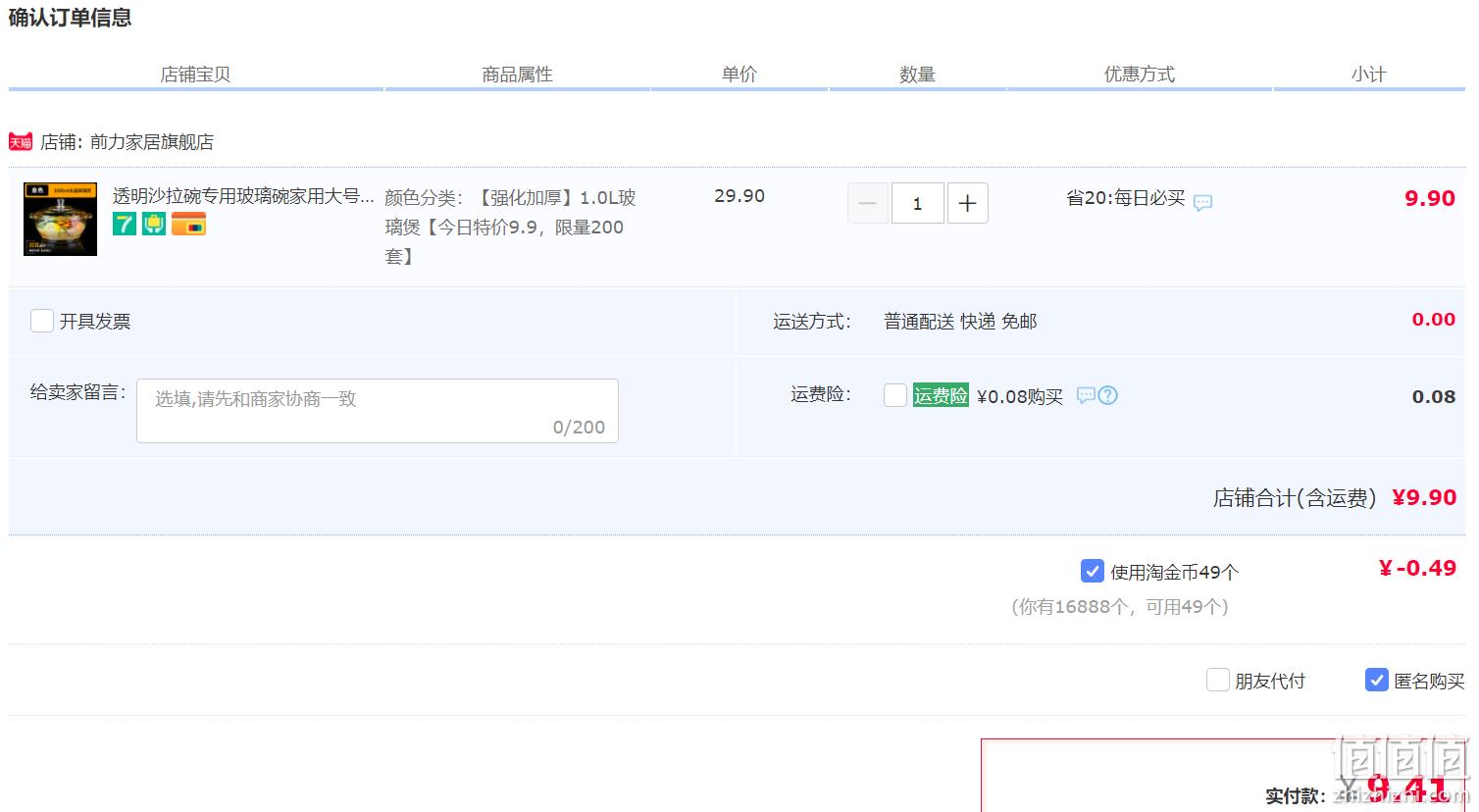Click the seller message text box
This screenshot has height=812, width=1479.
[378, 411]
